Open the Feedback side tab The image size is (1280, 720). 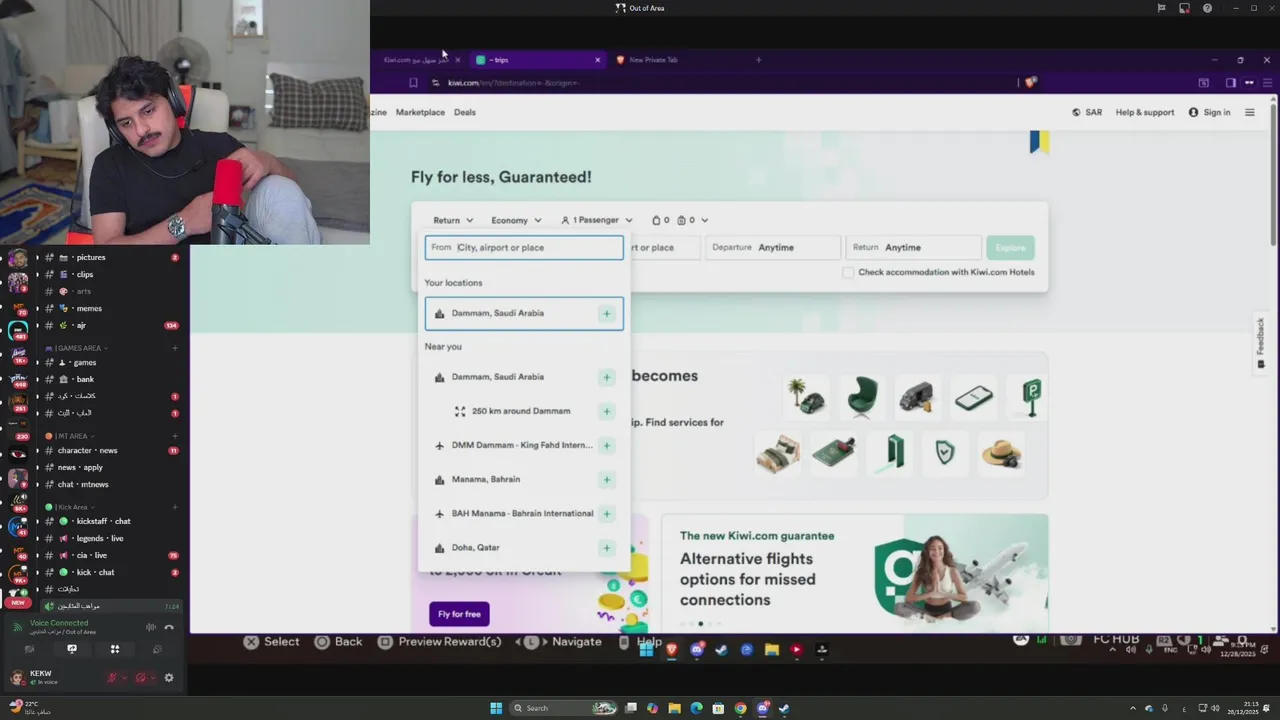click(x=1260, y=342)
